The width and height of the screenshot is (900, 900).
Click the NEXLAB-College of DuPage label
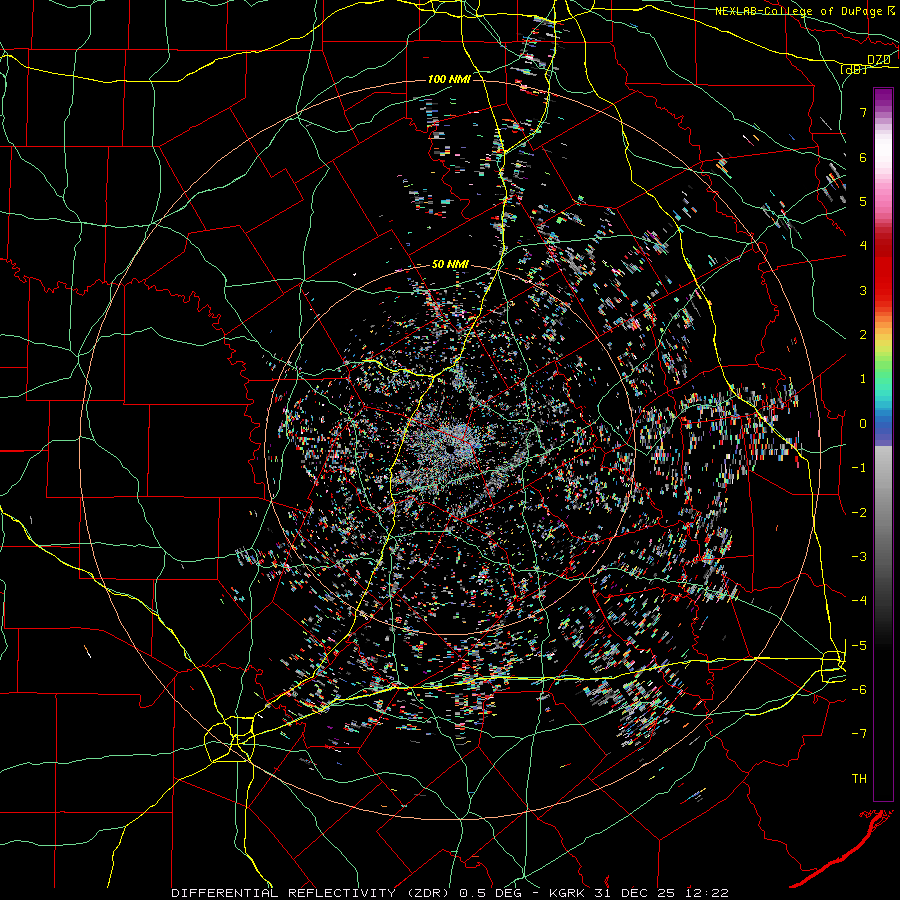pyautogui.click(x=800, y=11)
